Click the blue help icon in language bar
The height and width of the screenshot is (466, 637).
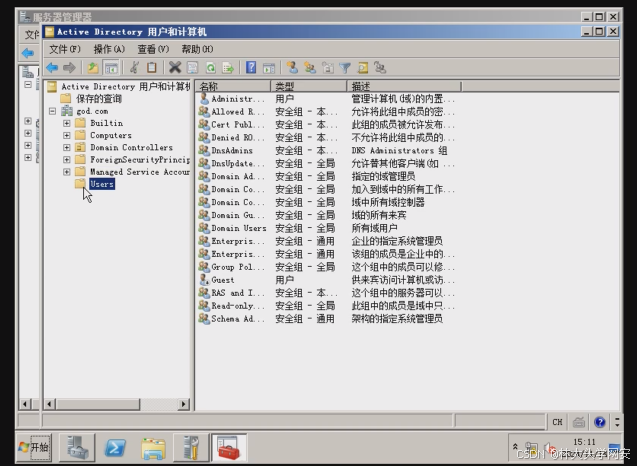click(600, 422)
